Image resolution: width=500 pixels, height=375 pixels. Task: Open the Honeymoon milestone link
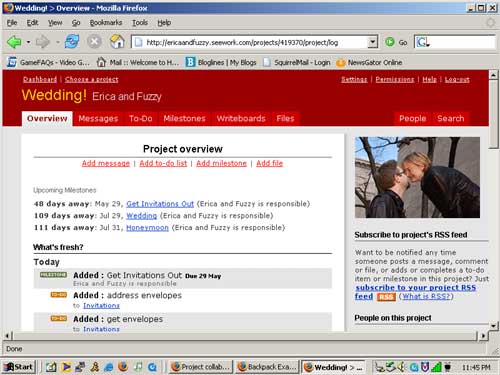click(147, 228)
